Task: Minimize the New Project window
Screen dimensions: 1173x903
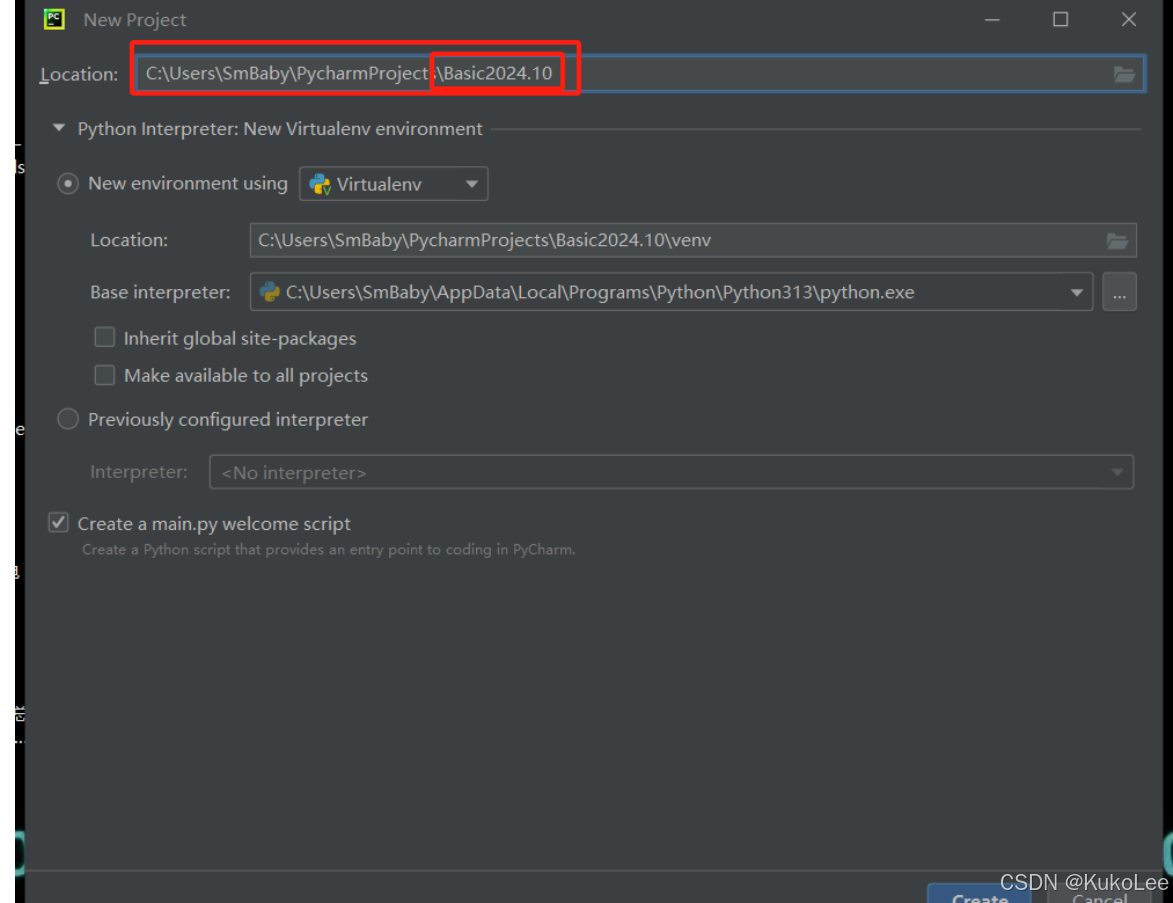Action: (992, 19)
